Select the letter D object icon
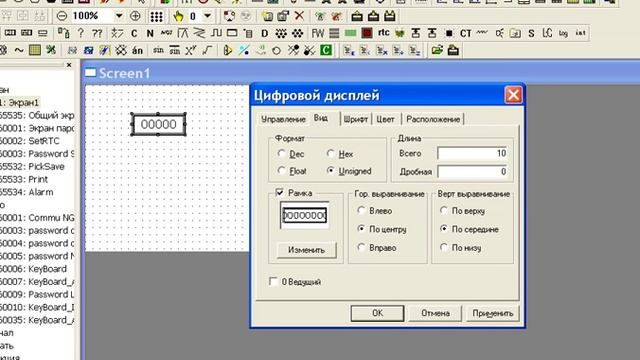 click(264, 33)
